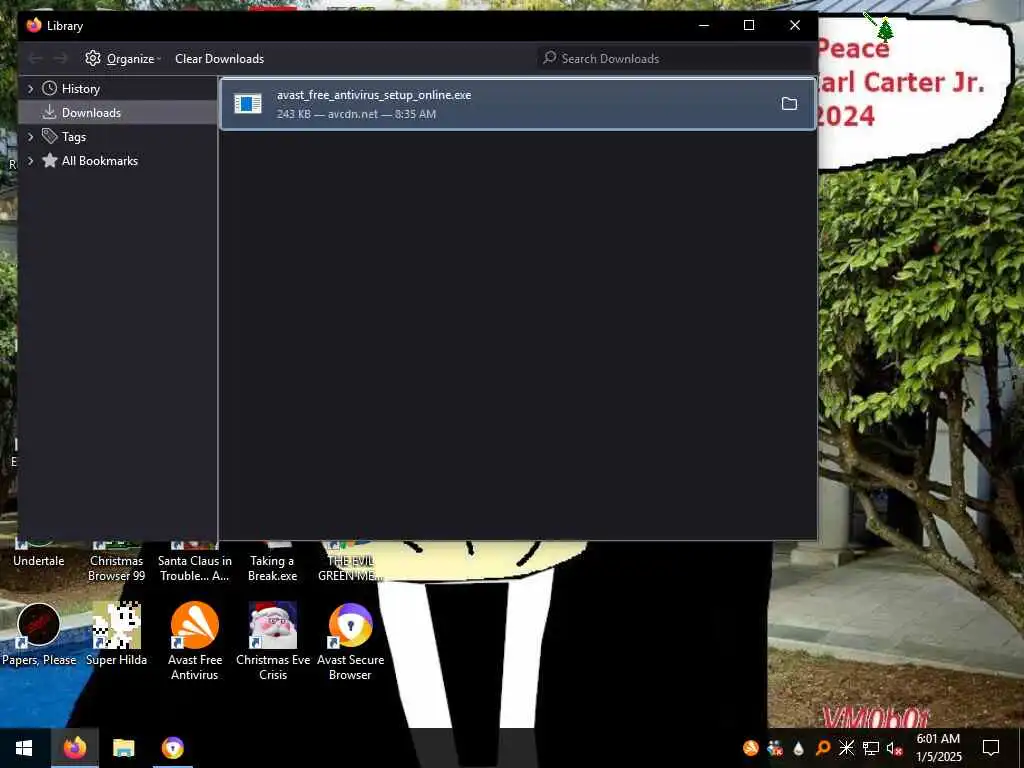The width and height of the screenshot is (1024, 768).
Task: Open the network tray icon
Action: click(871, 748)
